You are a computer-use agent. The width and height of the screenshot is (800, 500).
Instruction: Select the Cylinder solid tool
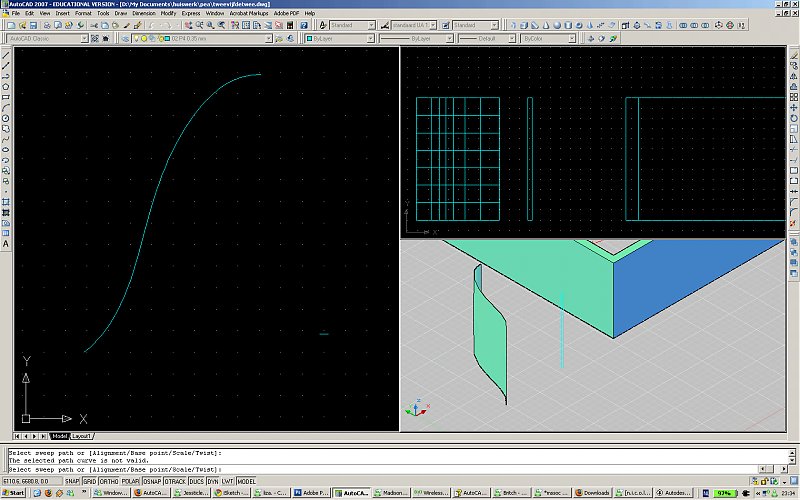pos(568,25)
